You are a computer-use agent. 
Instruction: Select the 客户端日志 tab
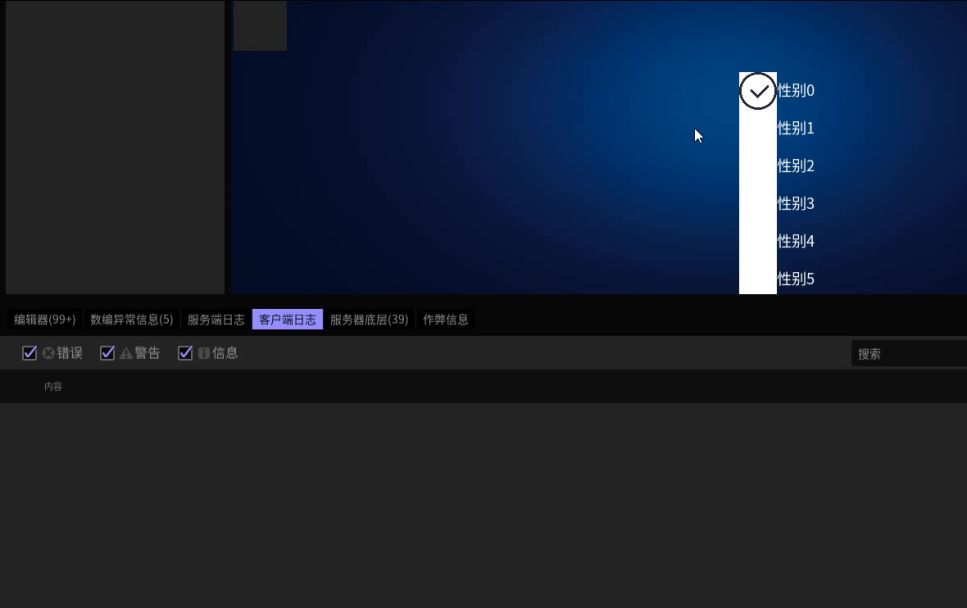(287, 320)
